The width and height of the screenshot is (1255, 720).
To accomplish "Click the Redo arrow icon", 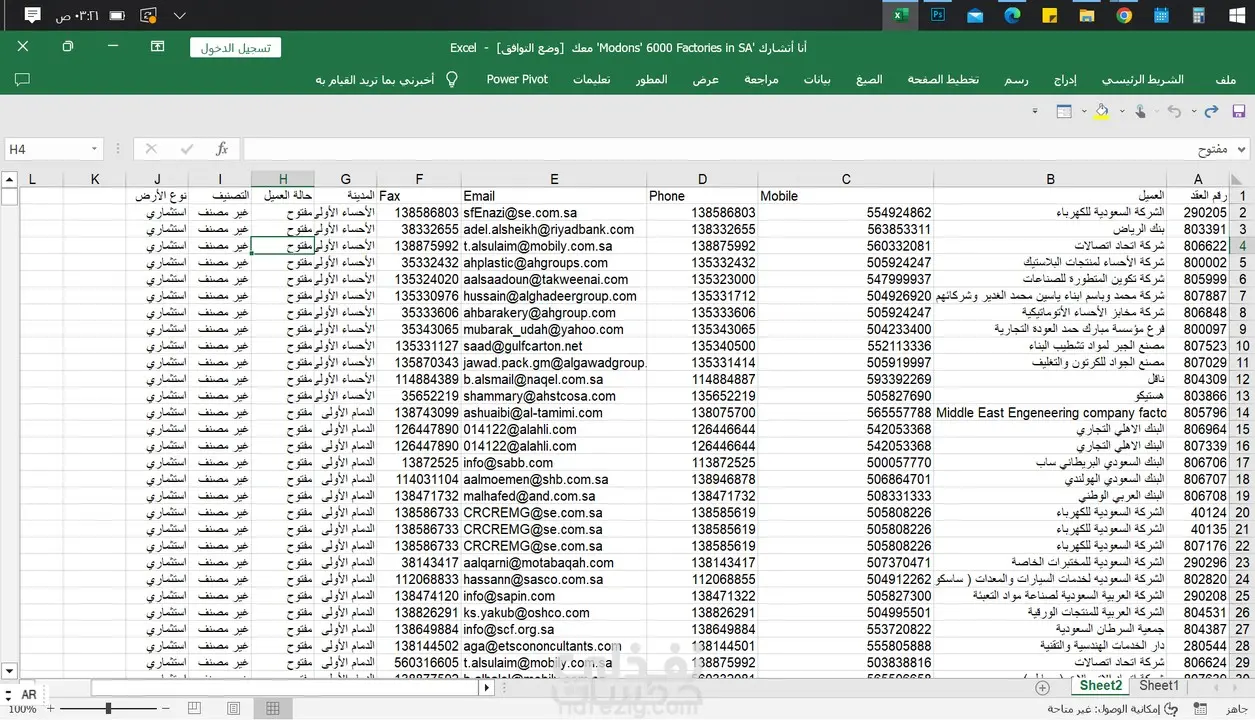I will [x=1211, y=111].
